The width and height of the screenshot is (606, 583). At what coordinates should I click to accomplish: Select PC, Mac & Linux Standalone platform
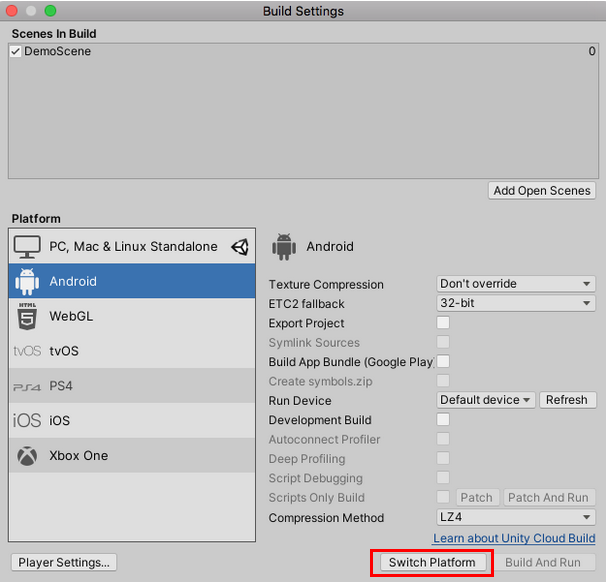point(132,246)
